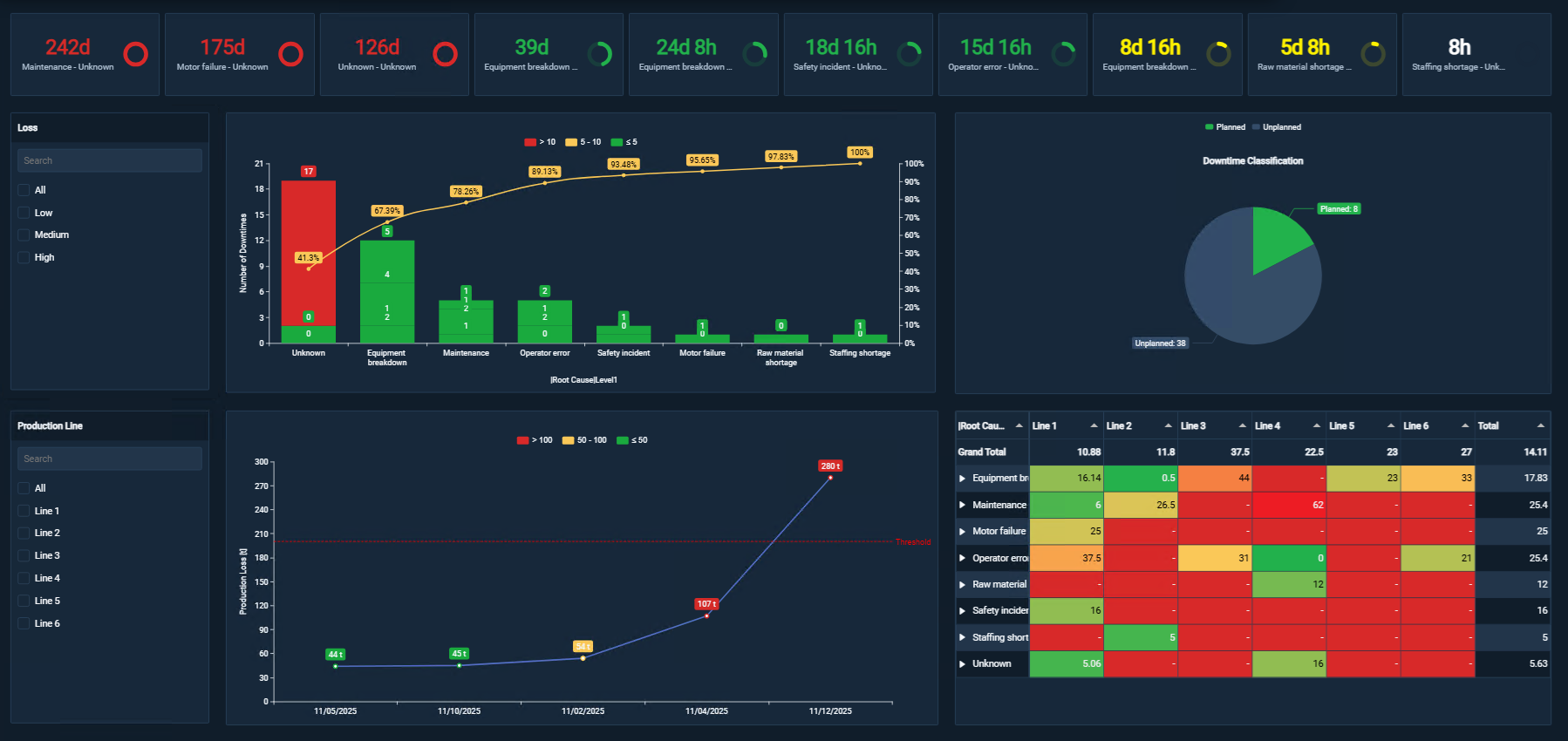This screenshot has width=1568, height=741.
Task: Click the red ring on the 242d Maintenance card
Action: (136, 54)
